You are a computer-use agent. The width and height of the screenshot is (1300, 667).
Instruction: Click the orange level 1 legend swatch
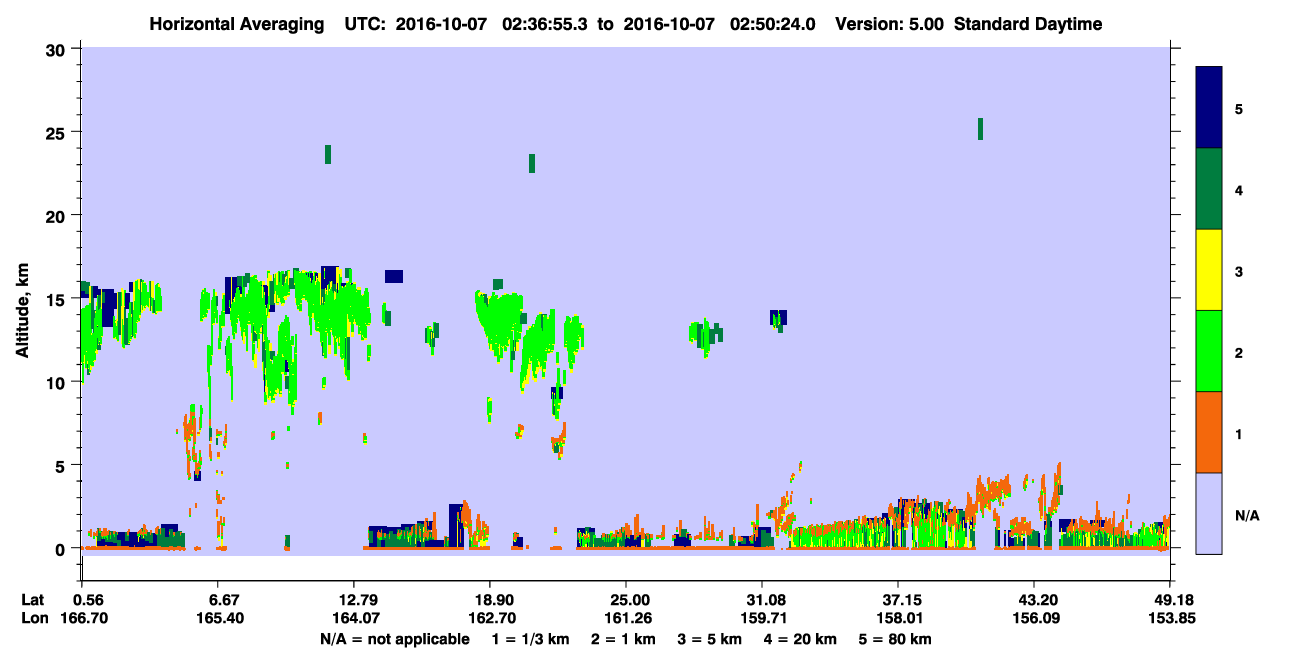pos(1209,432)
